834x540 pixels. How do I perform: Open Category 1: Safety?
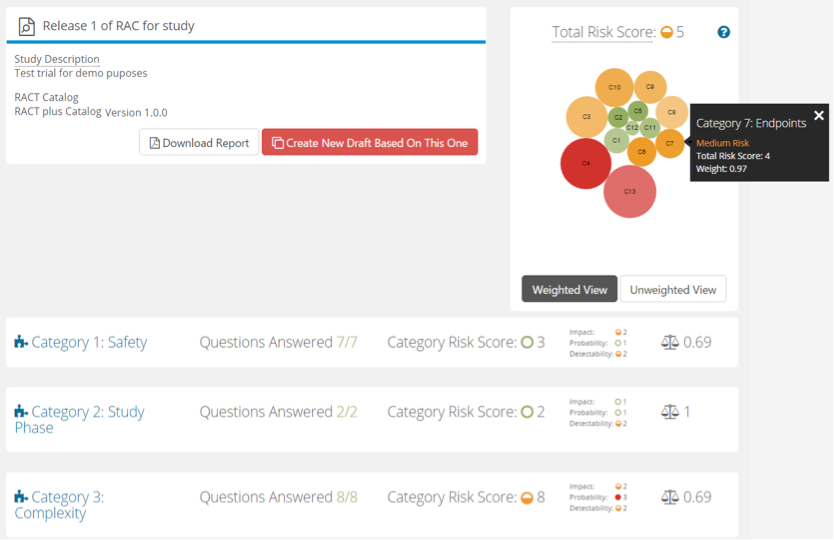89,342
